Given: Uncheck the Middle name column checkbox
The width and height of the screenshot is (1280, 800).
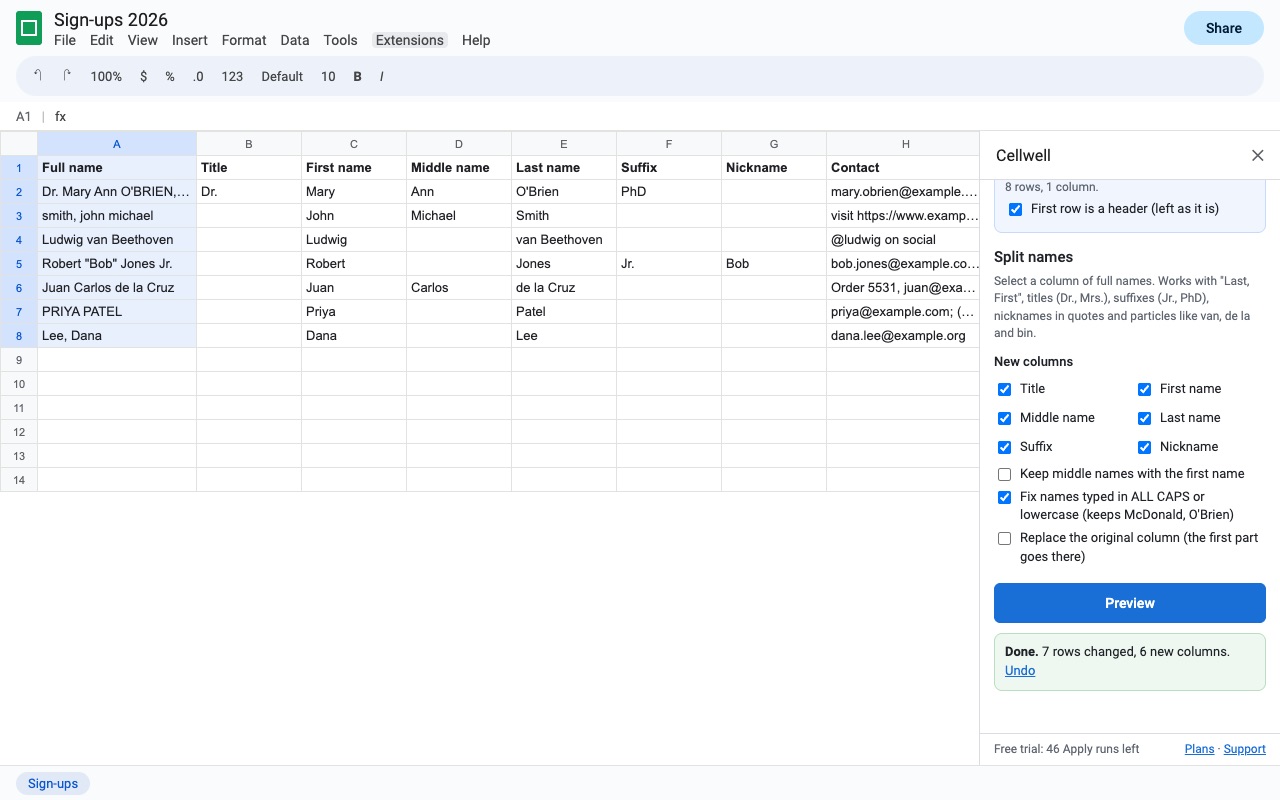Looking at the screenshot, I should click(x=1004, y=418).
